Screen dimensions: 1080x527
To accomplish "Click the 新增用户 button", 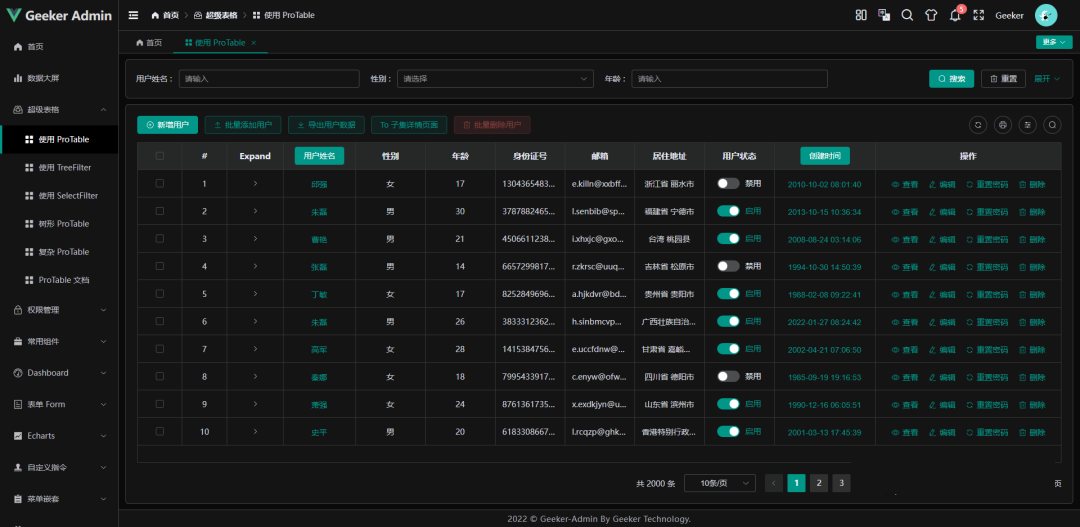I will [x=167, y=125].
